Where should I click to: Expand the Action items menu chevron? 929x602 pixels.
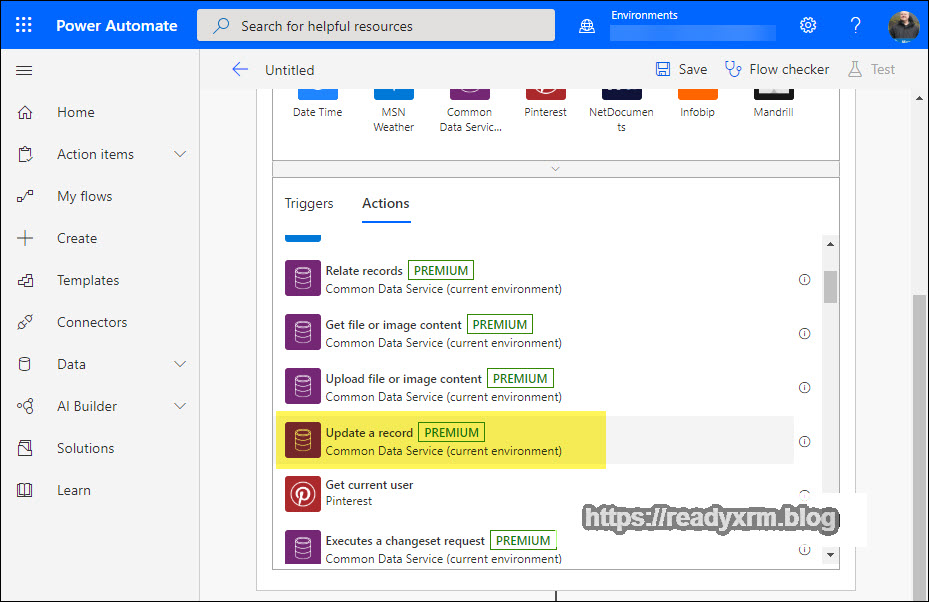pyautogui.click(x=180, y=154)
